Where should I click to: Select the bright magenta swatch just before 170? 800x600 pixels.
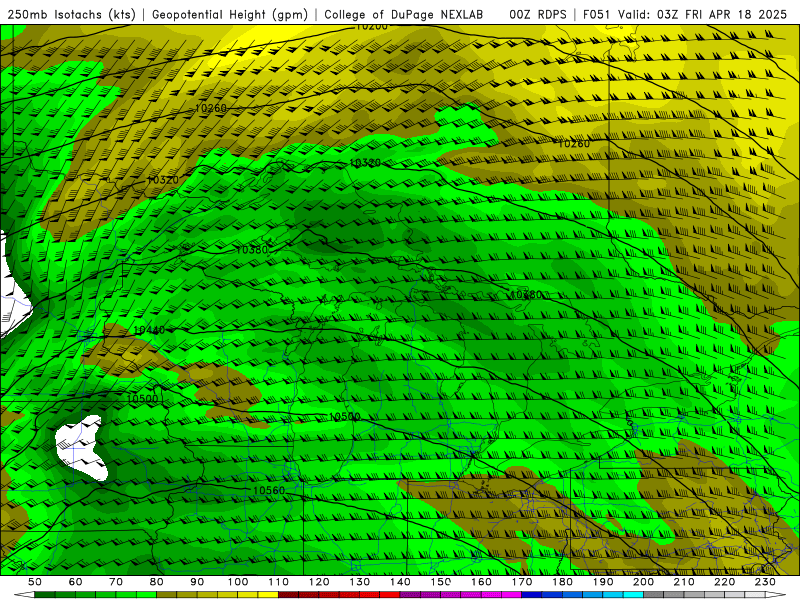(512, 595)
